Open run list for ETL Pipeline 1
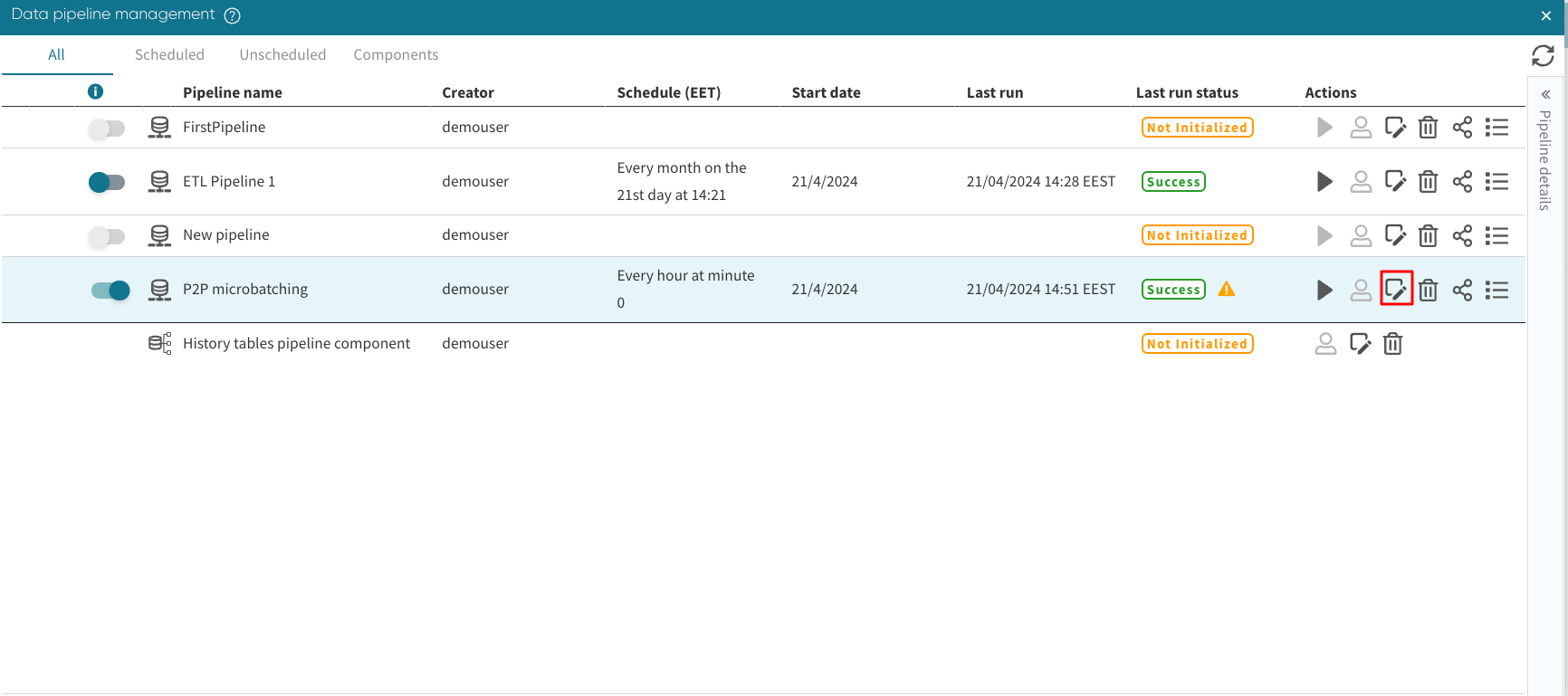Viewport: 1568px width, 696px height. pos(1496,182)
